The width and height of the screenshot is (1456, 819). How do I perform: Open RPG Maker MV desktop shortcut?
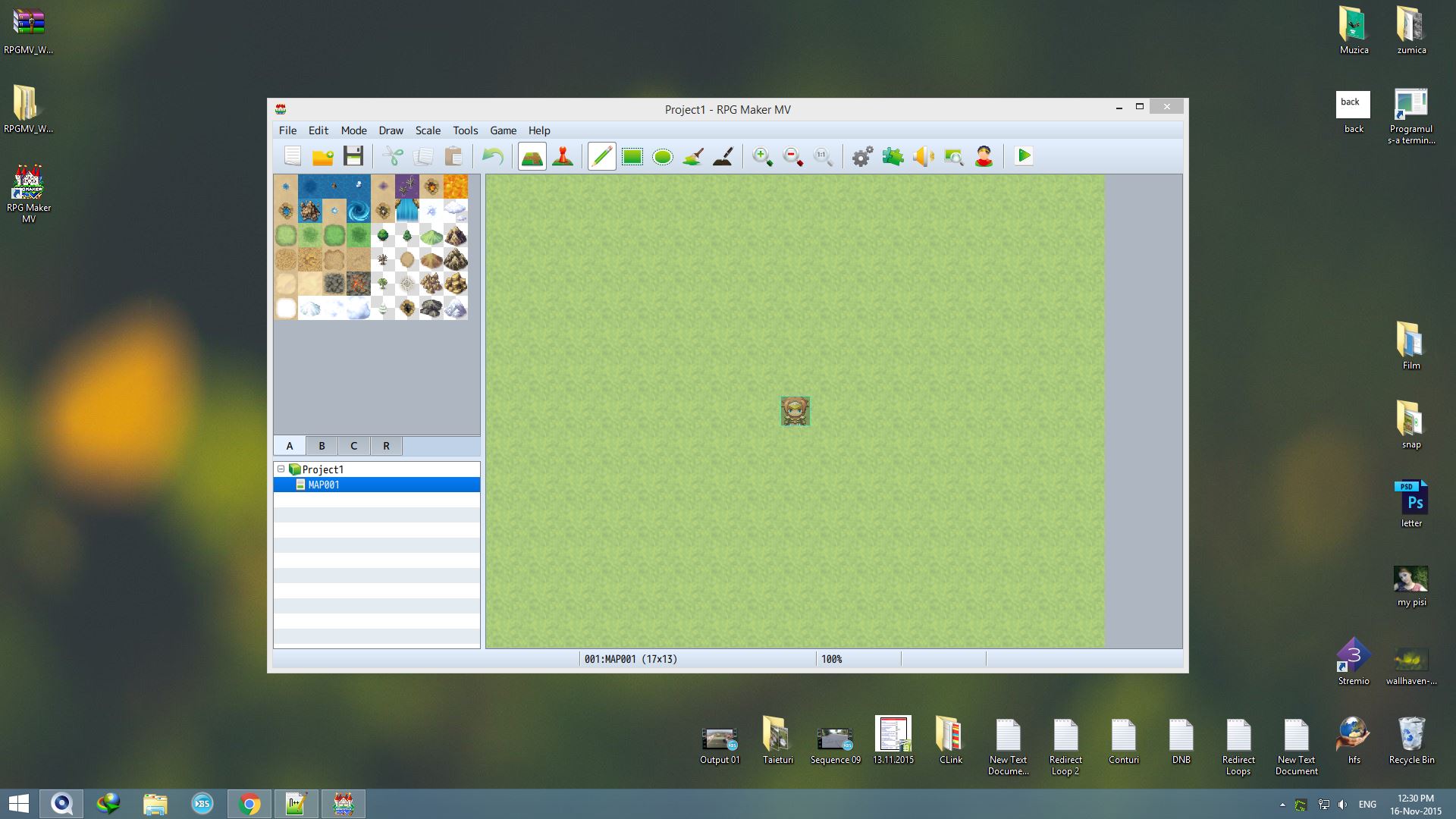tap(29, 193)
